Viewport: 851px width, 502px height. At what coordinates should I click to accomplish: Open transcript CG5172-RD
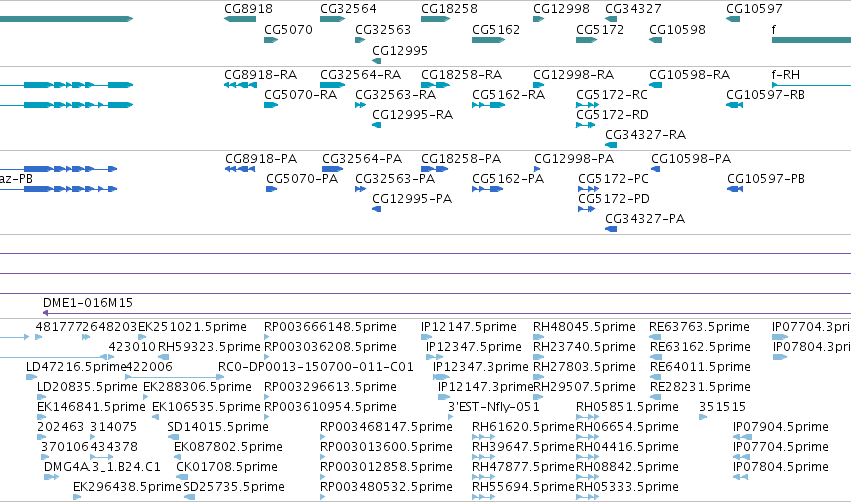(x=612, y=115)
